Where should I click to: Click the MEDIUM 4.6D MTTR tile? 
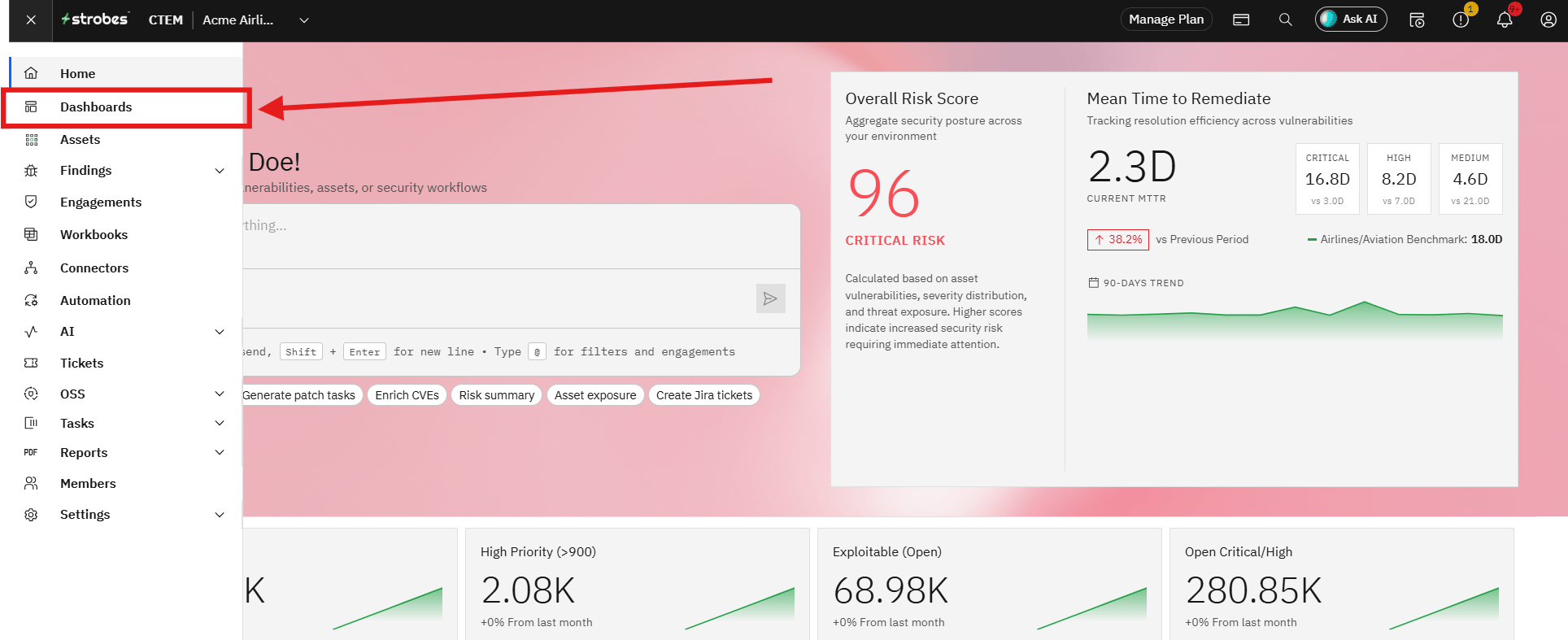[1470, 179]
